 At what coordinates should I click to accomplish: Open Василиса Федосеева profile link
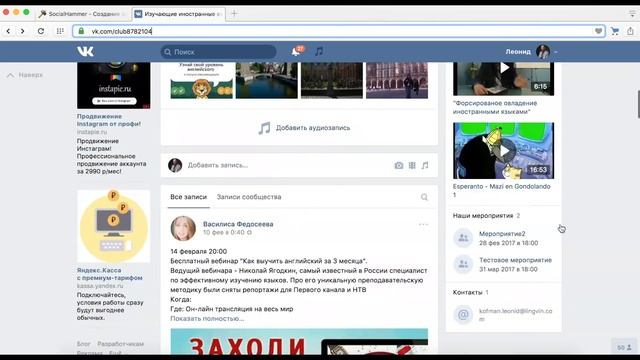click(x=238, y=224)
